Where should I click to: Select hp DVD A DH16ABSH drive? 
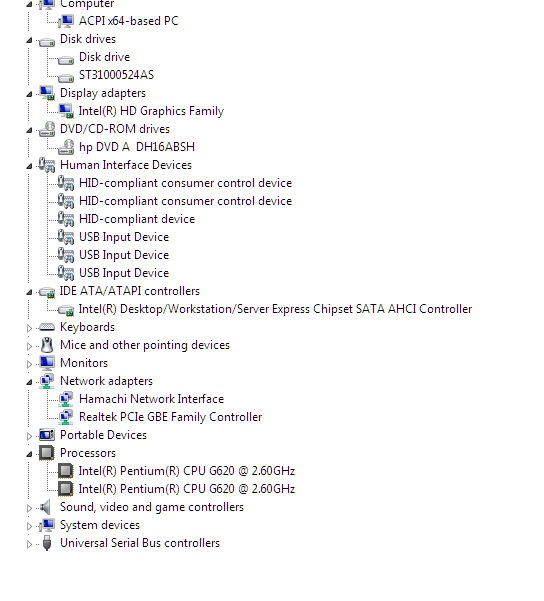[x=137, y=147]
